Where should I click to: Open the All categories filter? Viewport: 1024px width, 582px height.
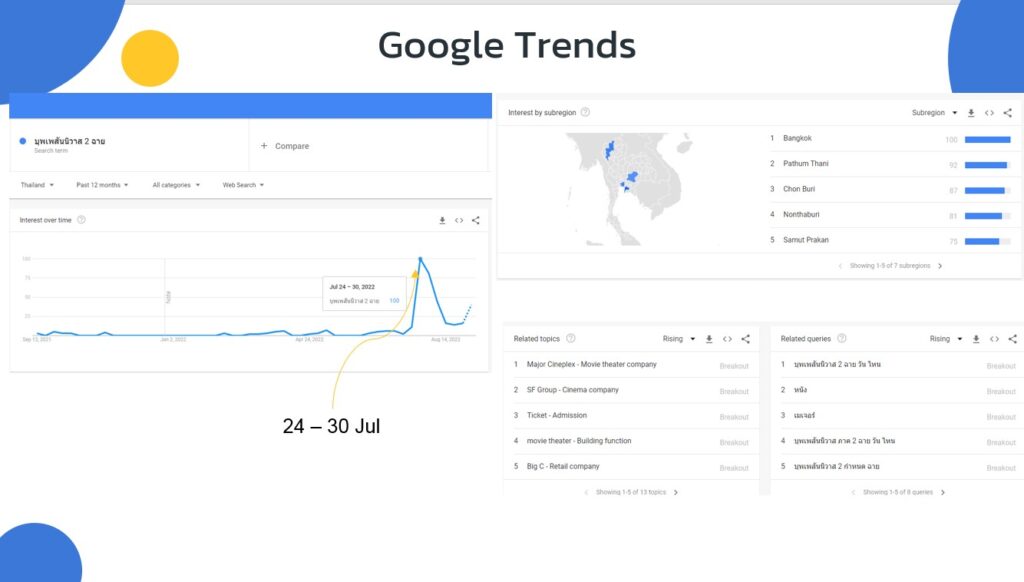pos(170,185)
